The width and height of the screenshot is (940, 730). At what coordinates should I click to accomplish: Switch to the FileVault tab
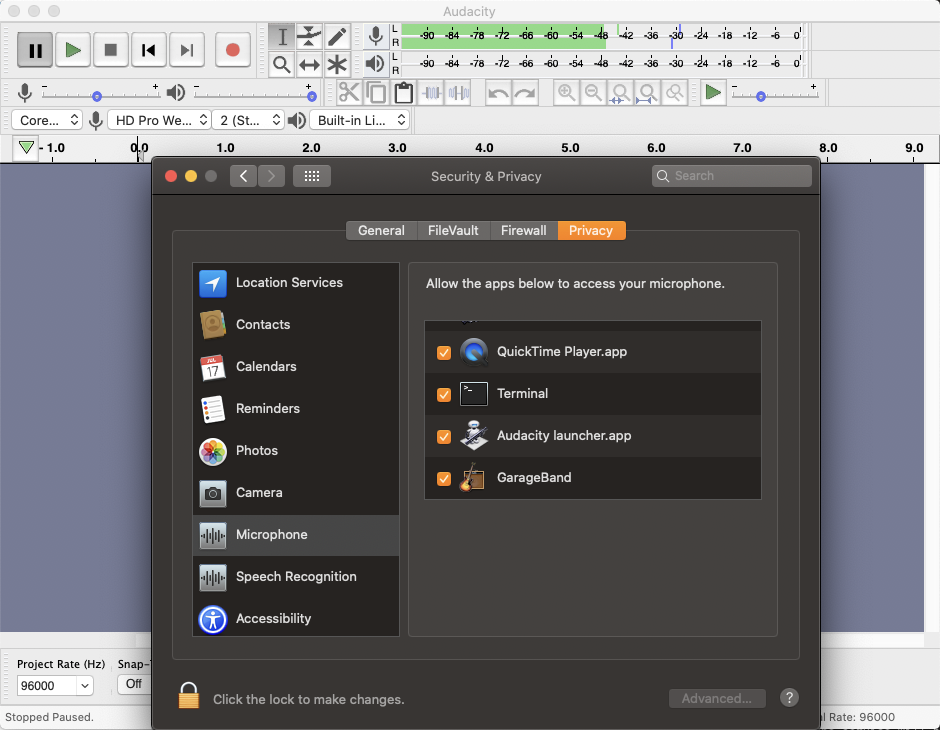pyautogui.click(x=453, y=230)
